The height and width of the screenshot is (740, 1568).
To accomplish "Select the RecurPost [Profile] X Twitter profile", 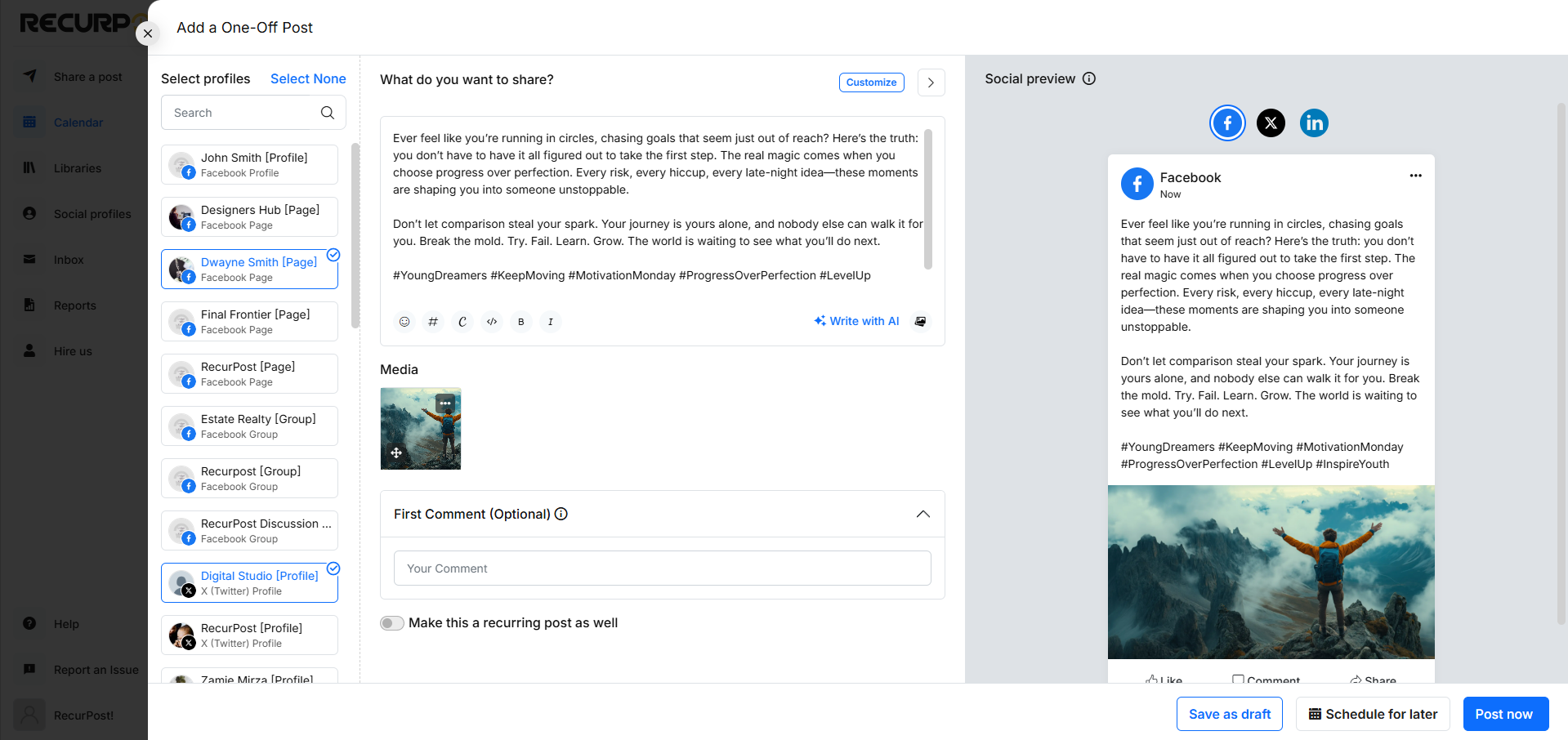I will click(249, 635).
